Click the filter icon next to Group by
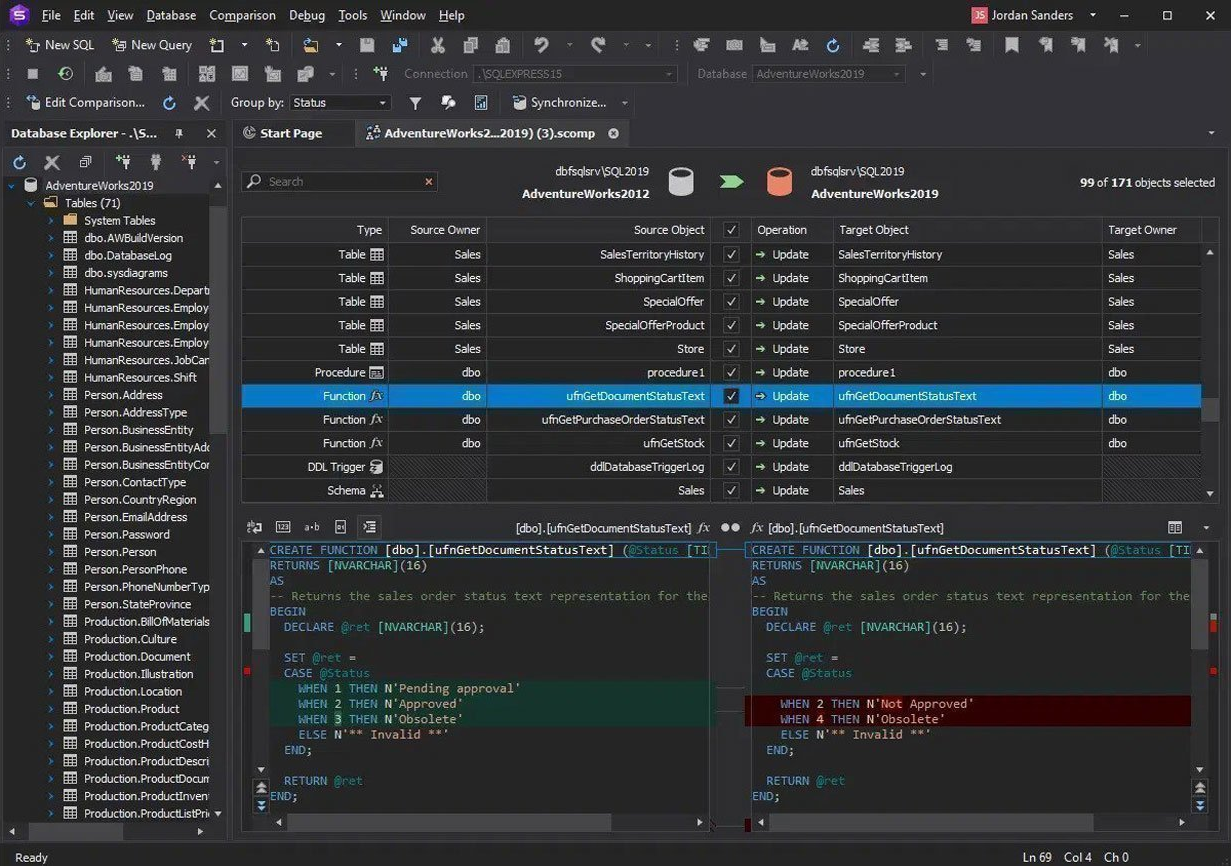Viewport: 1231px width, 866px height. click(x=415, y=102)
